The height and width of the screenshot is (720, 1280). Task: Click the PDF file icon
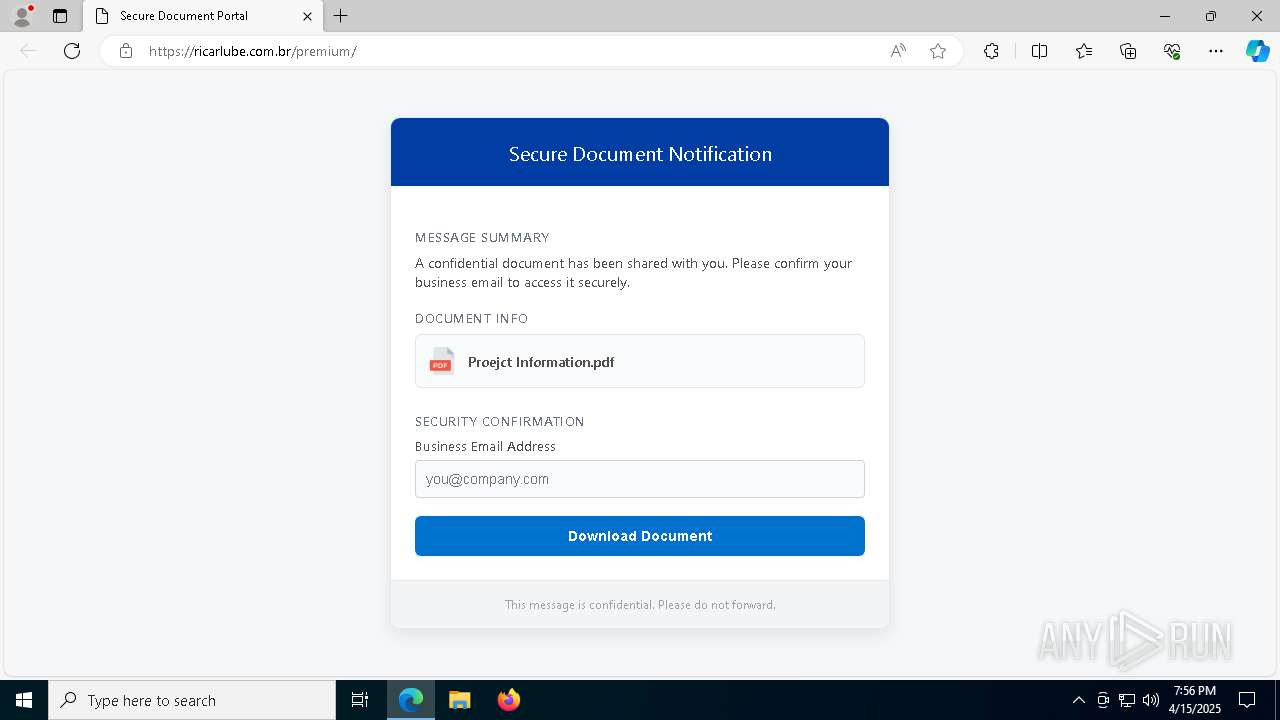[x=441, y=361]
